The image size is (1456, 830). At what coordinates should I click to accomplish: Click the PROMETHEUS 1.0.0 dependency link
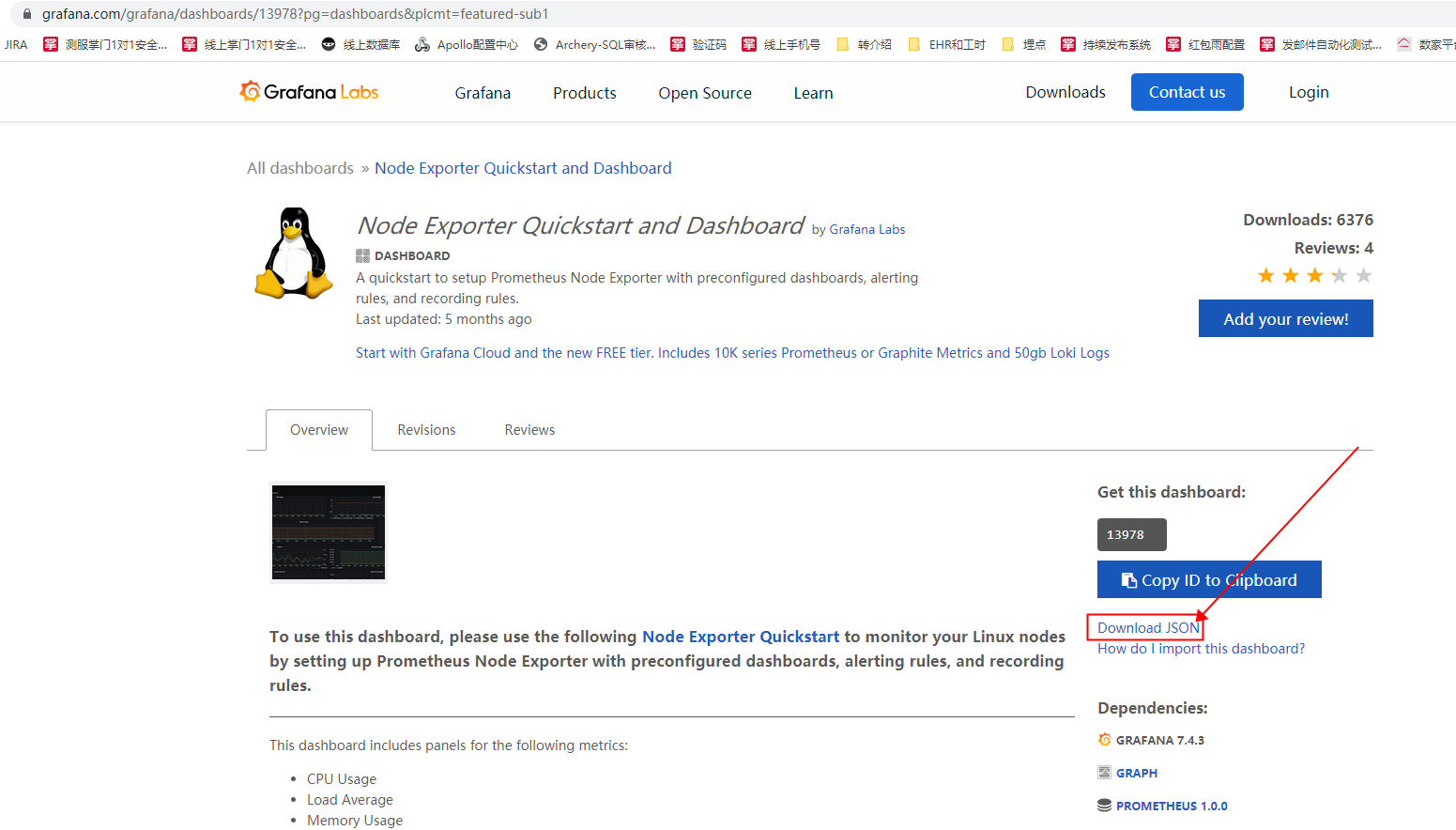click(1172, 806)
